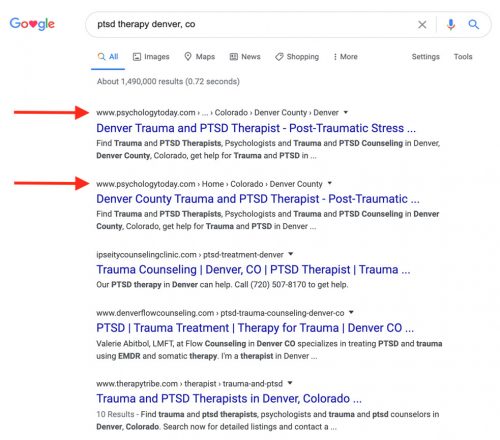The height and width of the screenshot is (440, 500).
Task: Expand arrow next to denverflowcounseling.com URL
Action: click(x=351, y=312)
